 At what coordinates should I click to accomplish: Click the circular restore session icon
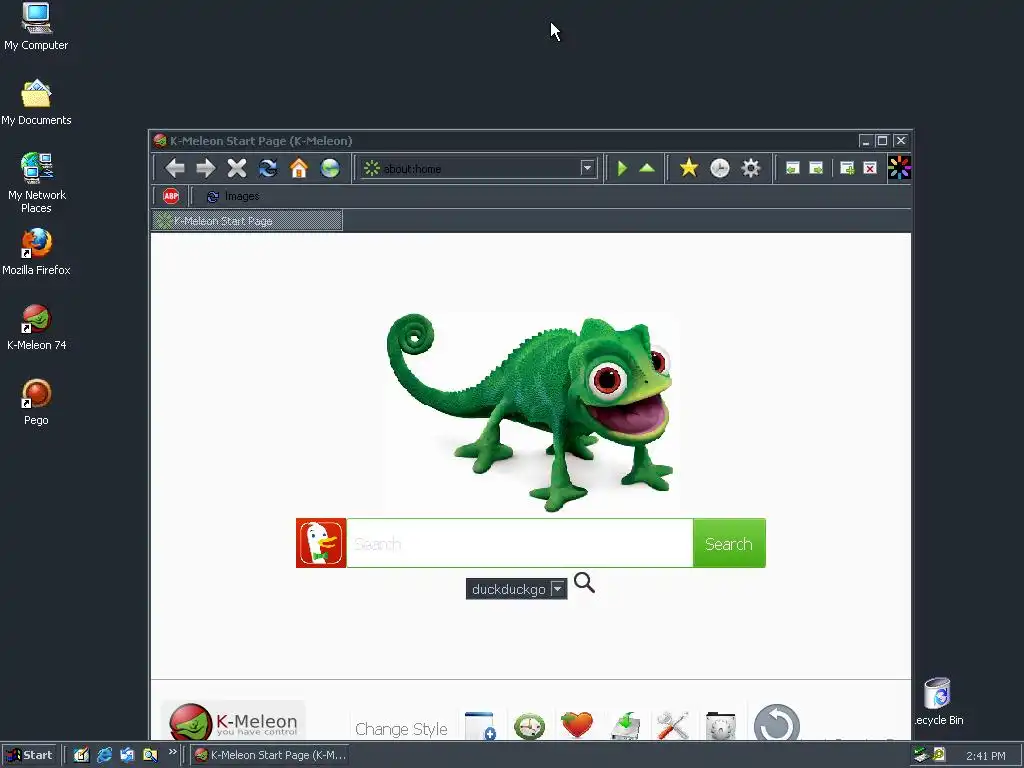coord(776,724)
